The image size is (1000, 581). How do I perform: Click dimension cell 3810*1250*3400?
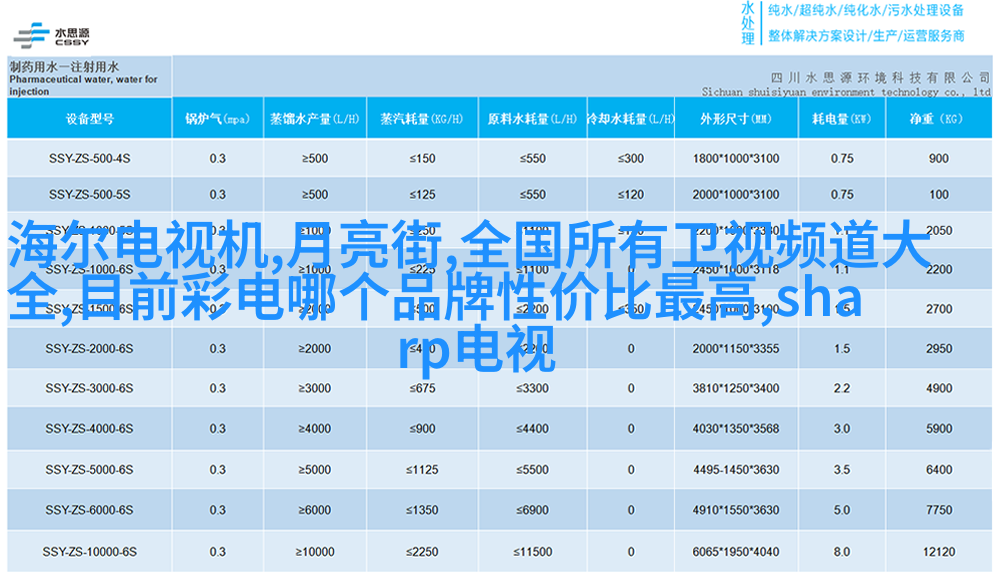point(736,388)
